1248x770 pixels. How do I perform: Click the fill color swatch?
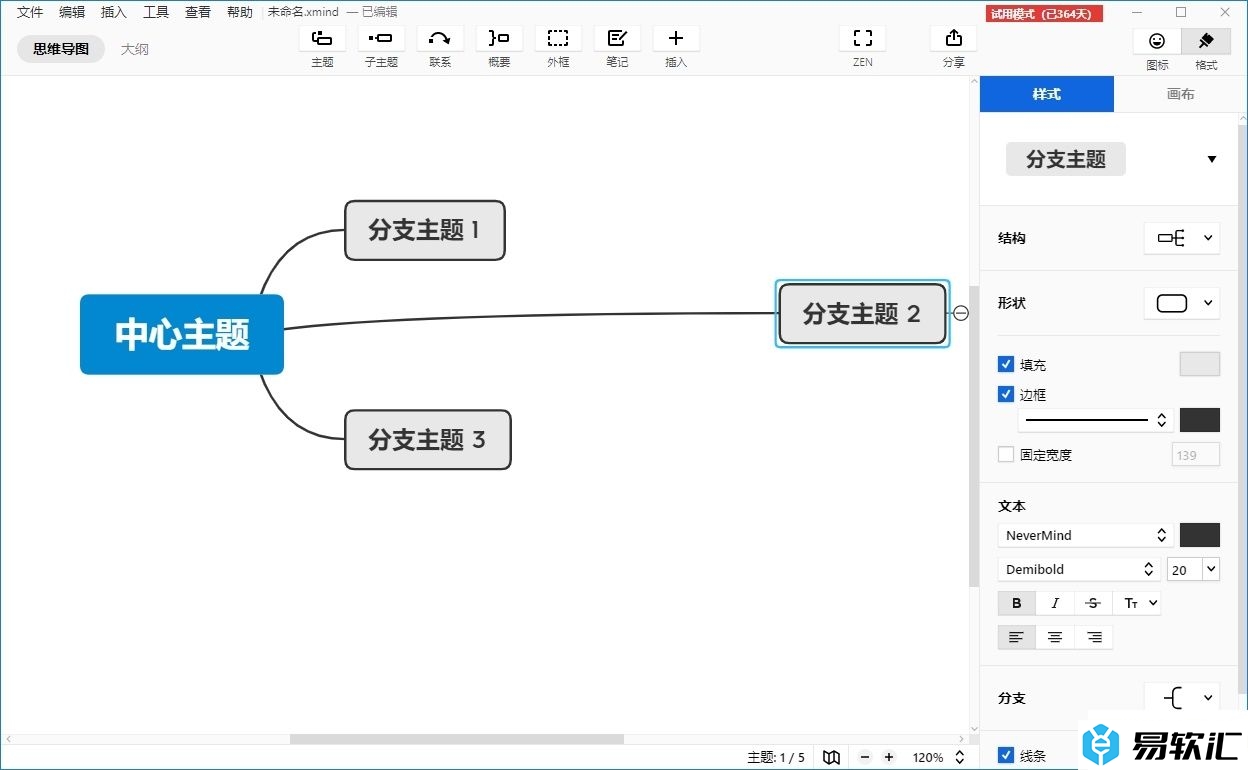(1200, 364)
